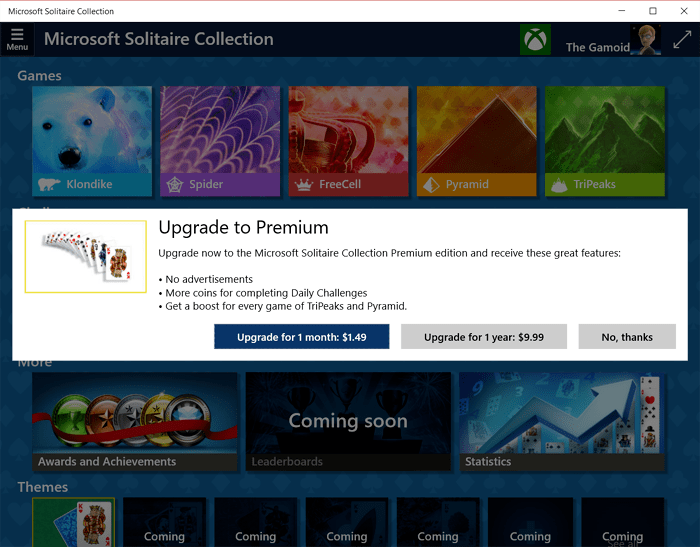Viewport: 700px width, 547px height.
Task: Open the Statistics tile
Action: click(560, 420)
